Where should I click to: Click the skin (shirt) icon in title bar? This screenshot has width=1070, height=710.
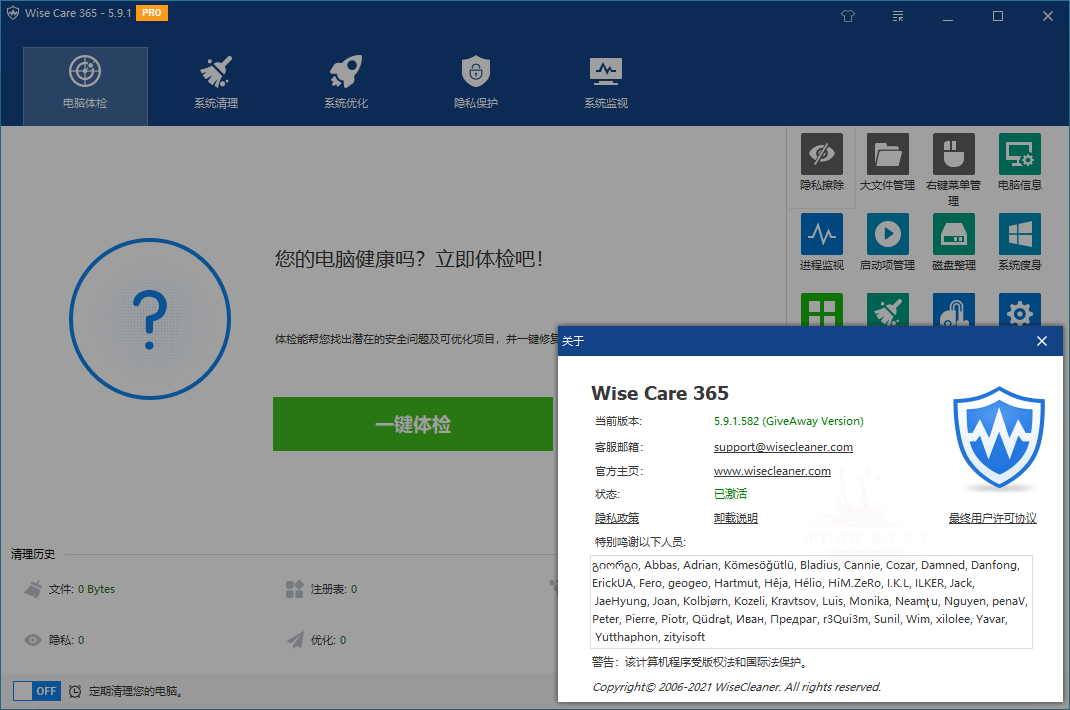(x=850, y=16)
